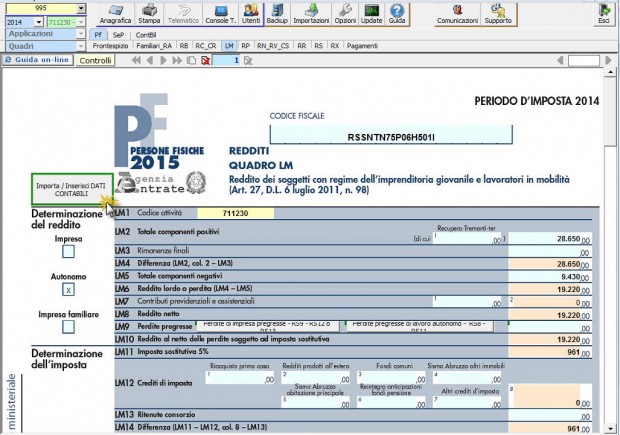The height and width of the screenshot is (435, 620).
Task: Open the RP quadro tab
Action: point(246,46)
